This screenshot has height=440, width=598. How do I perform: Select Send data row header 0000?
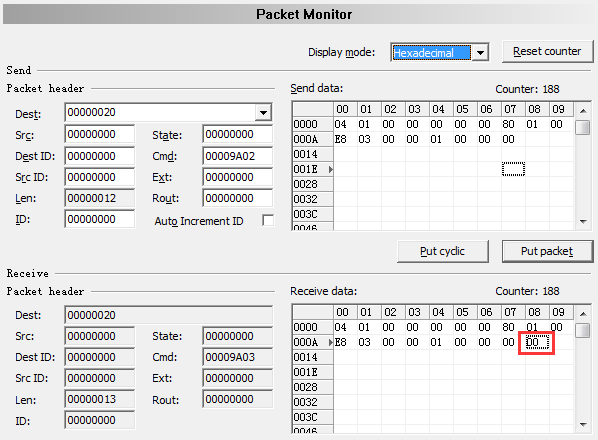pos(313,124)
